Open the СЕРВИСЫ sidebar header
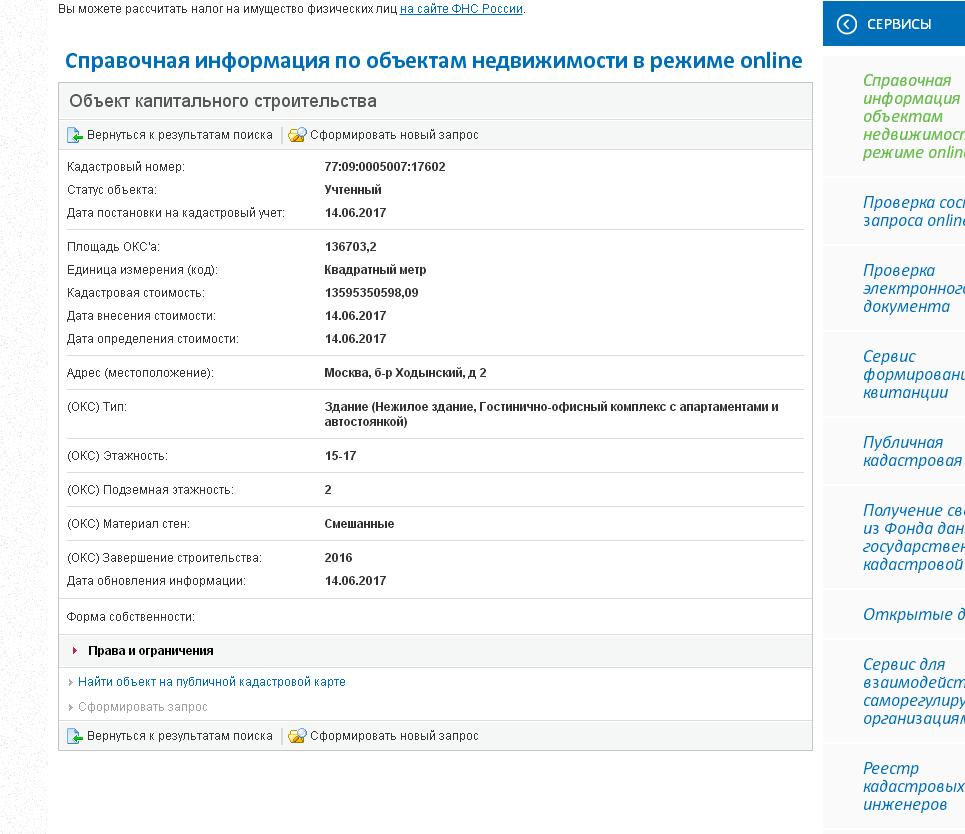 point(894,23)
